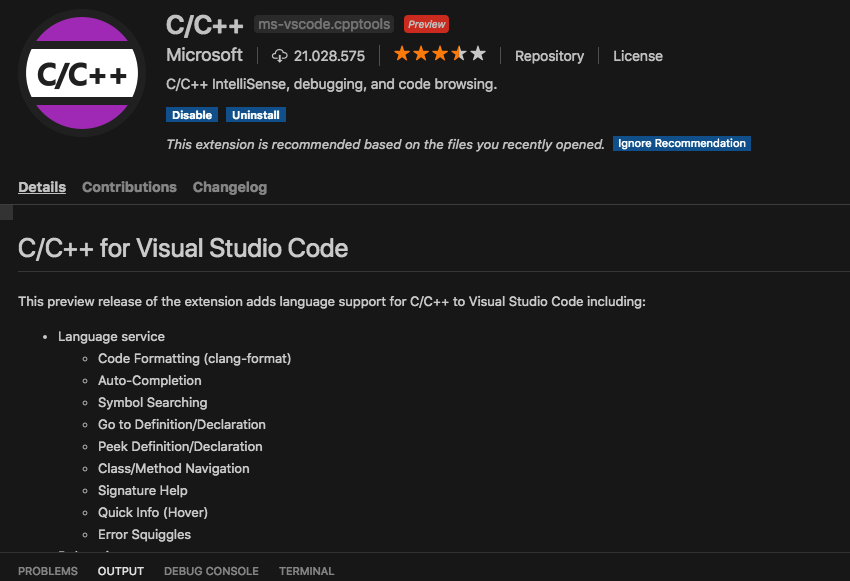The width and height of the screenshot is (850, 581).
Task: Switch to the Contributions tab
Action: (x=129, y=188)
